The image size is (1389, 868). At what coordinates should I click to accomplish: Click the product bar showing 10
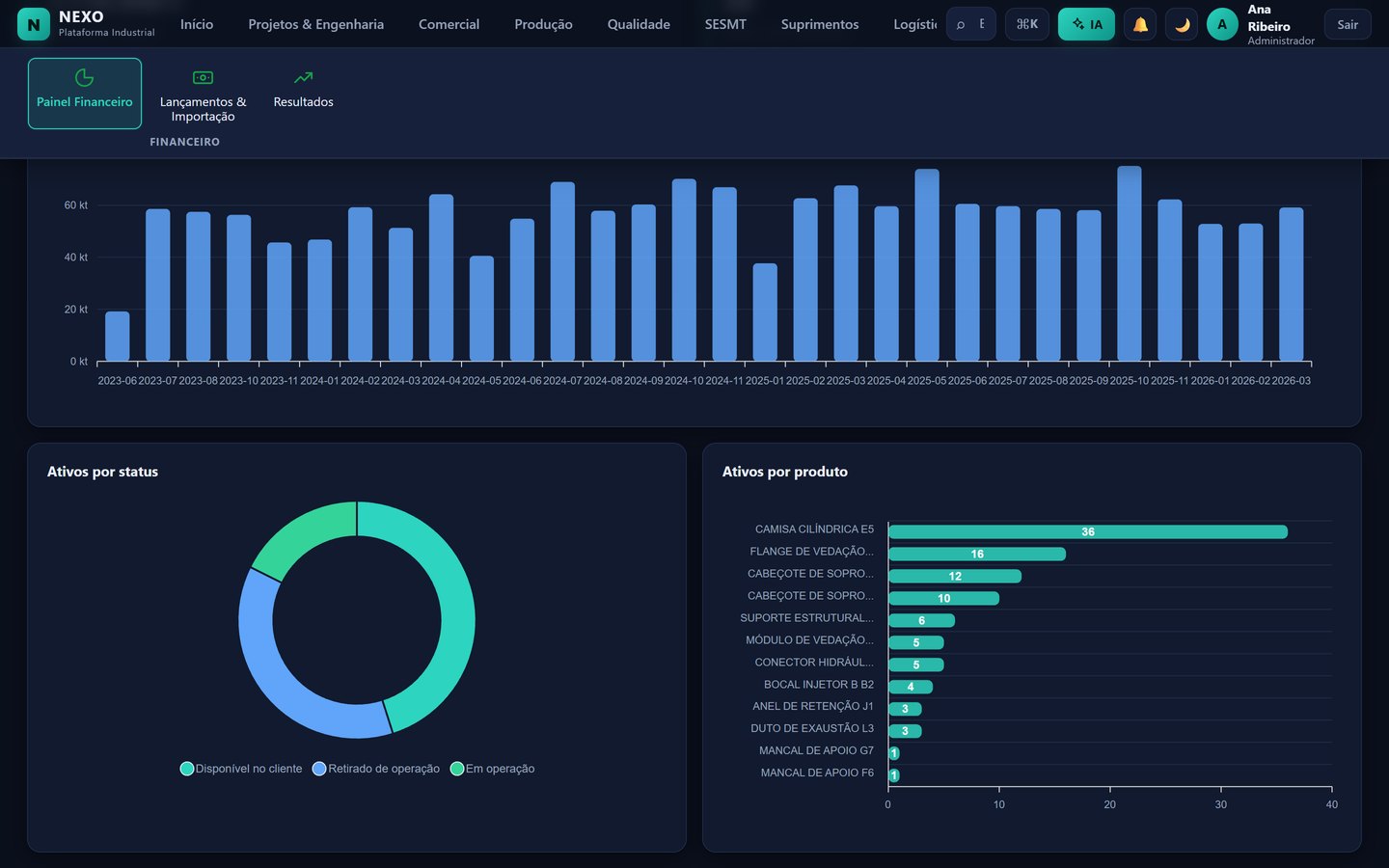(x=943, y=599)
